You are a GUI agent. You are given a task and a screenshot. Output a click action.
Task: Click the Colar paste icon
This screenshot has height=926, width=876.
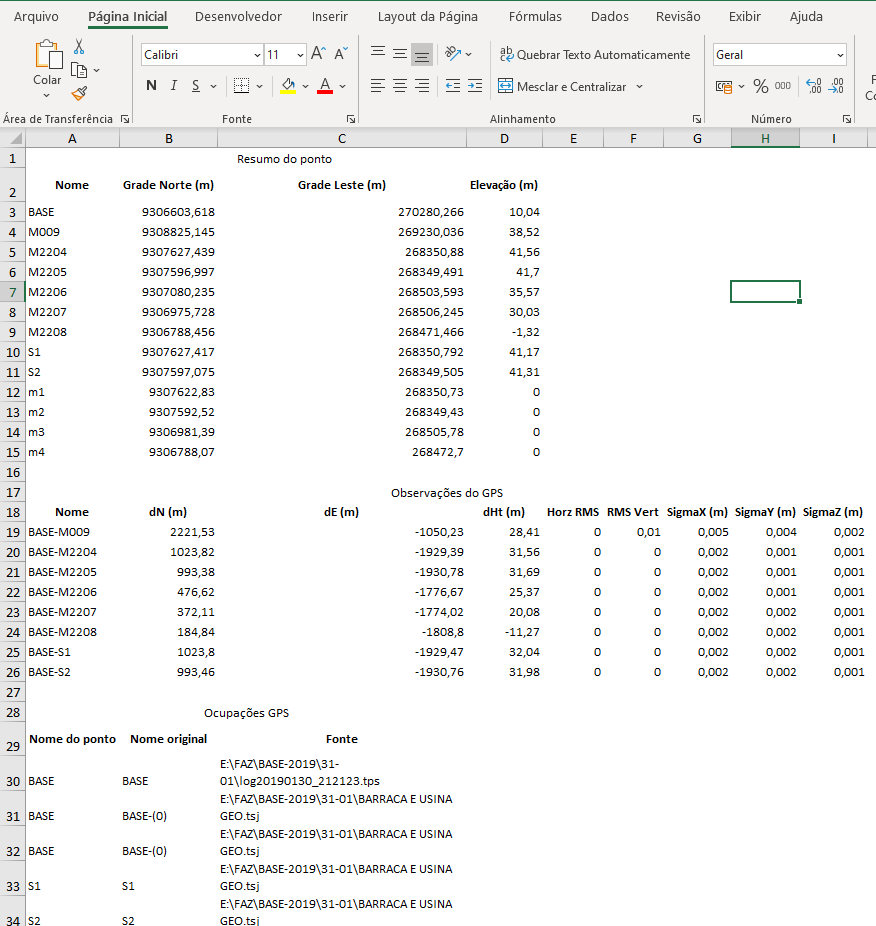(x=47, y=59)
